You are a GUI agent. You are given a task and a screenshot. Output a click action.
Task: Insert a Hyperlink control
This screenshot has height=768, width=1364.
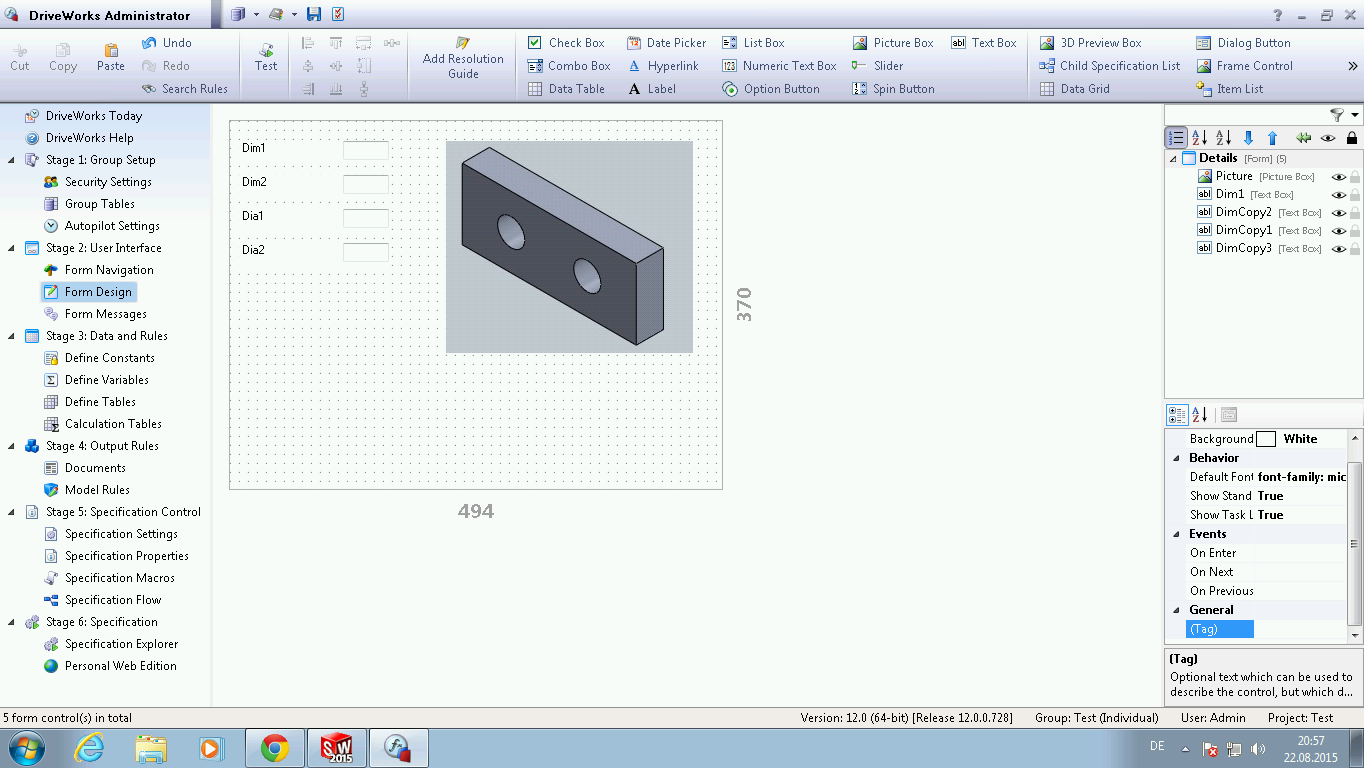coord(662,66)
